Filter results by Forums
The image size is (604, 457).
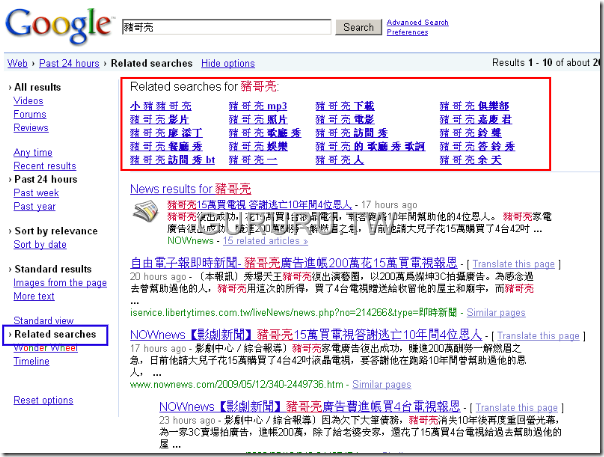click(30, 114)
